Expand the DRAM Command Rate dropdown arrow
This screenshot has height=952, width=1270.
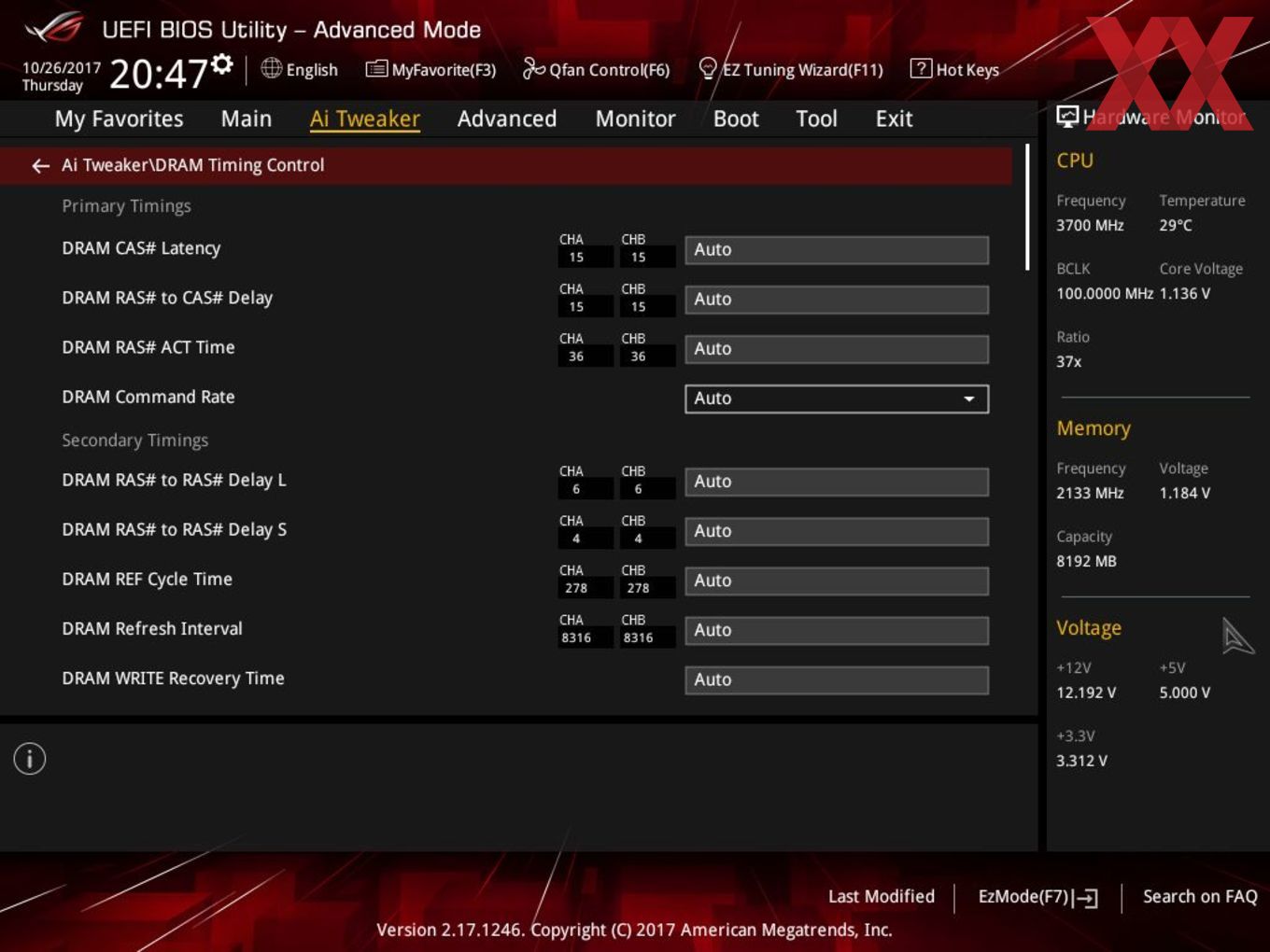click(969, 399)
